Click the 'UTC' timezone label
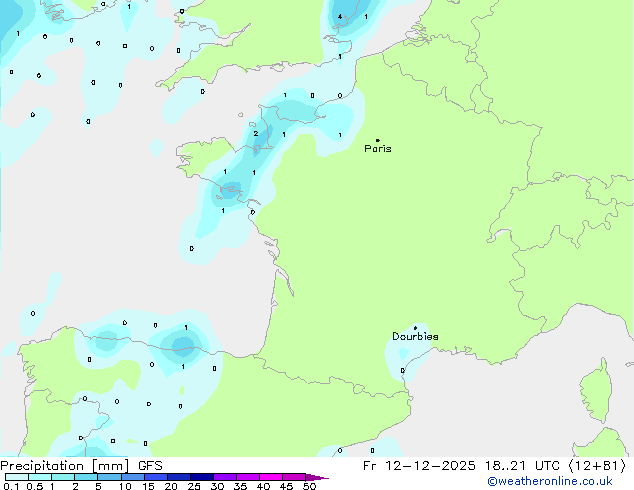634x490 pixels. (547, 466)
